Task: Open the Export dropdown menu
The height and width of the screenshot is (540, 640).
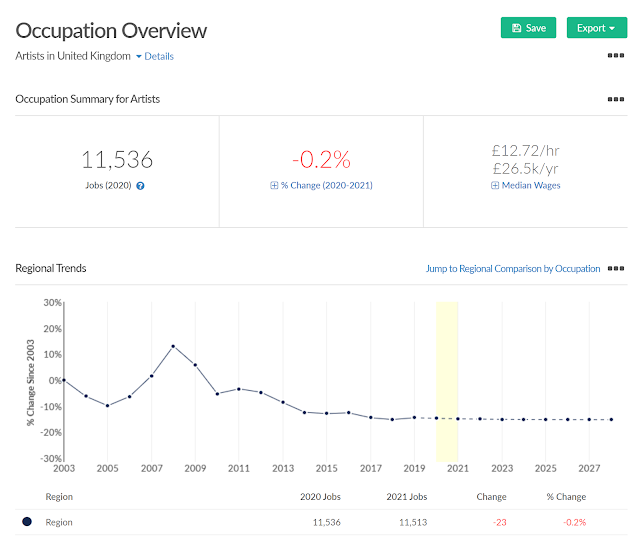Action: 597,28
